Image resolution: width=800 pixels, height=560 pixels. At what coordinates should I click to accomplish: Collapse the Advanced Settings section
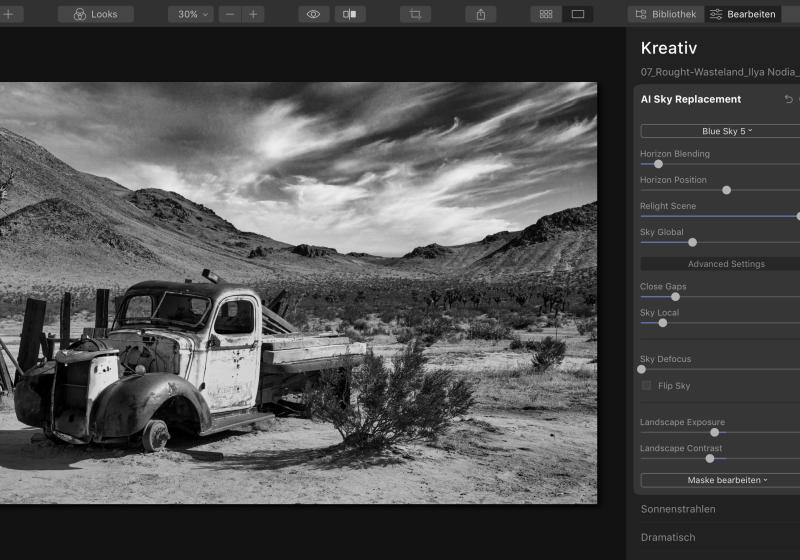click(x=726, y=264)
